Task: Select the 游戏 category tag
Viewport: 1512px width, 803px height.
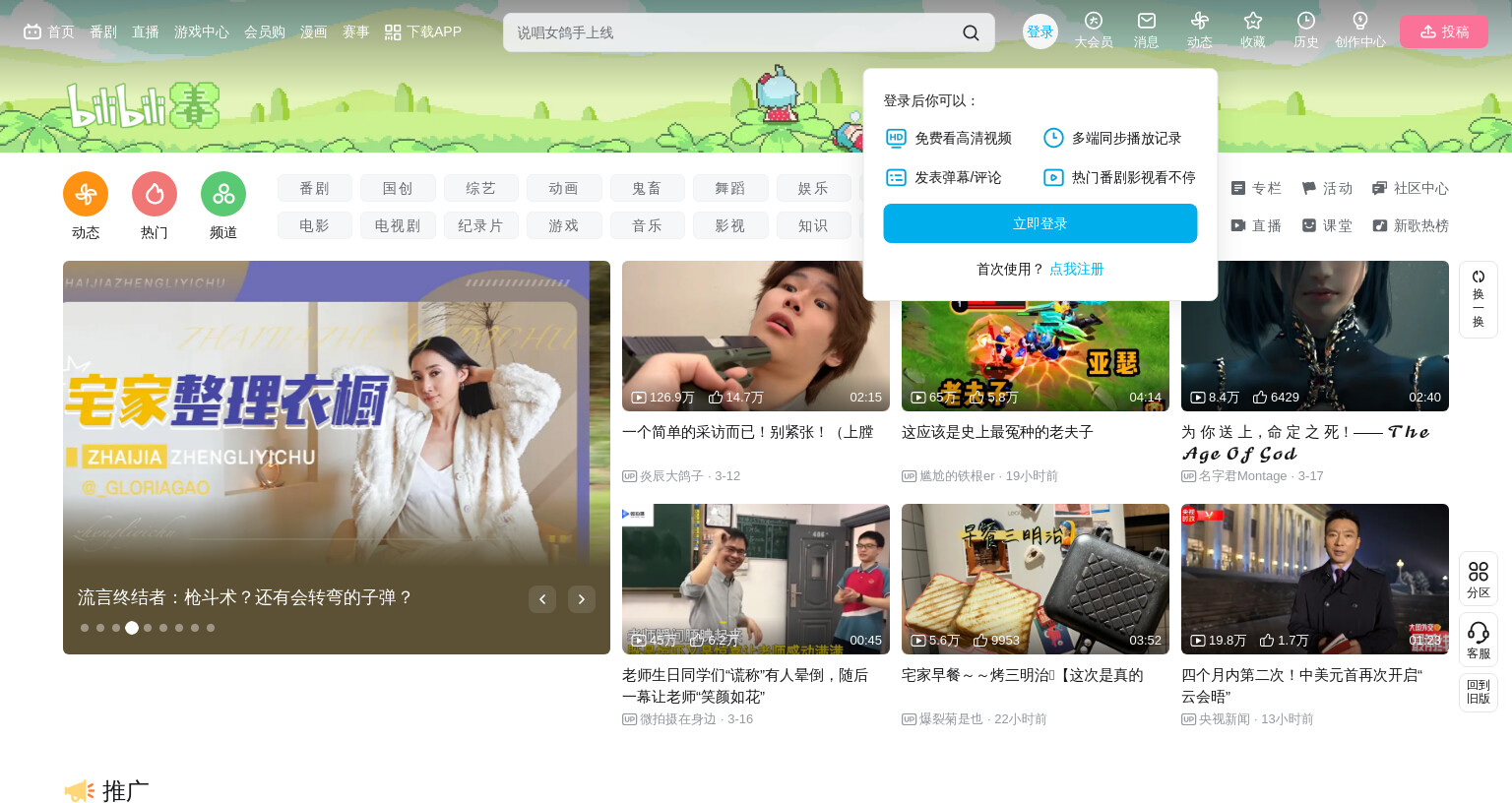Action: pyautogui.click(x=564, y=225)
